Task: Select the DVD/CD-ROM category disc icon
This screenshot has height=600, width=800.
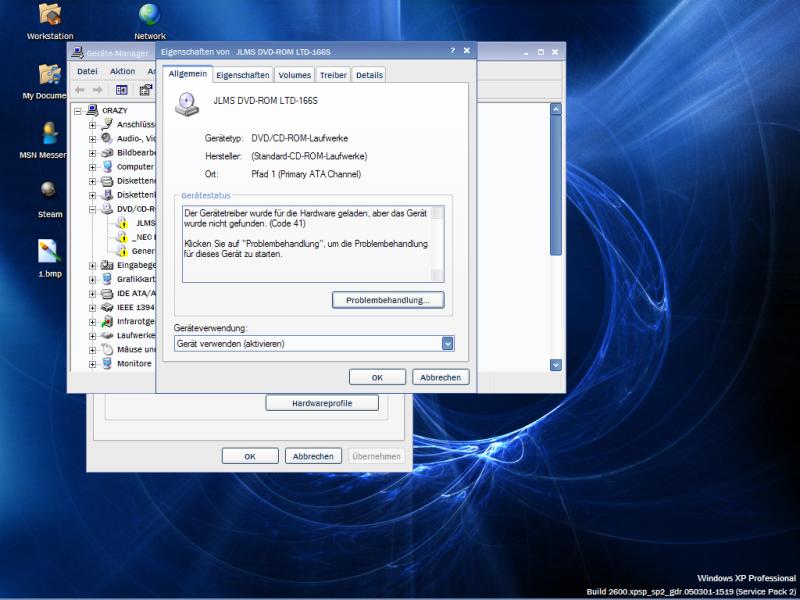Action: click(x=107, y=209)
